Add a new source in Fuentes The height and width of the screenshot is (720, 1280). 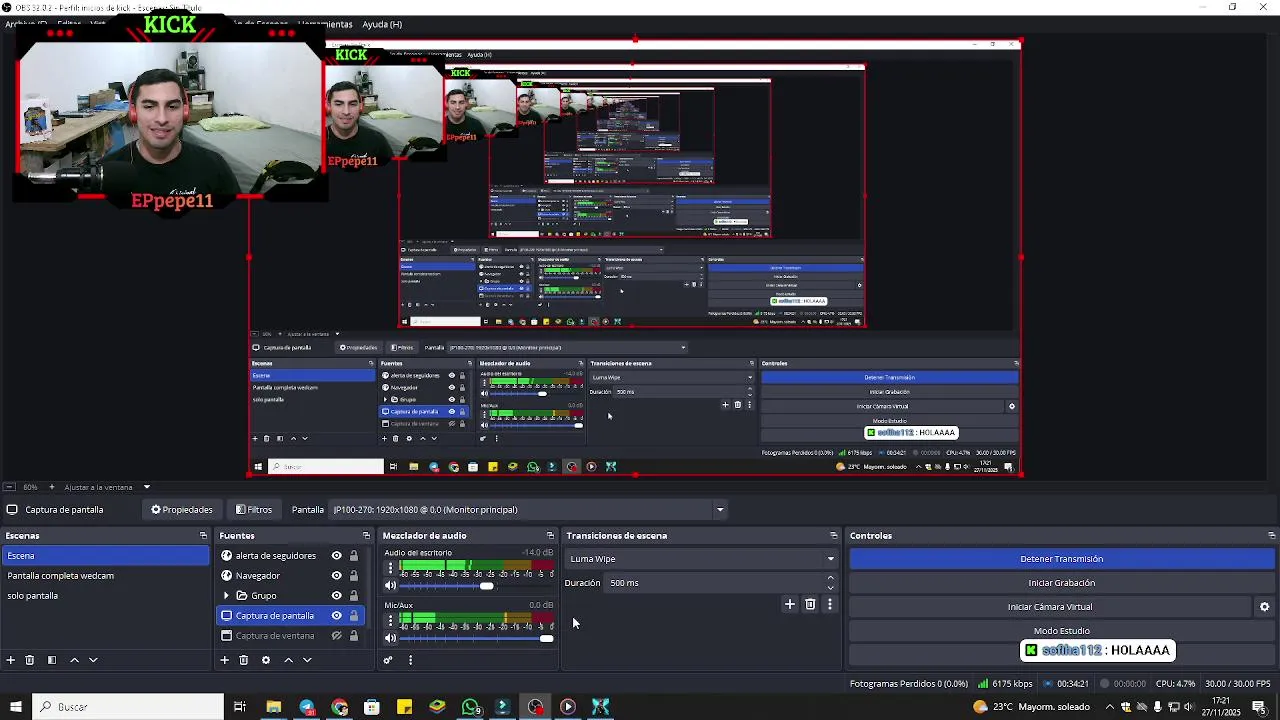pyautogui.click(x=225, y=660)
